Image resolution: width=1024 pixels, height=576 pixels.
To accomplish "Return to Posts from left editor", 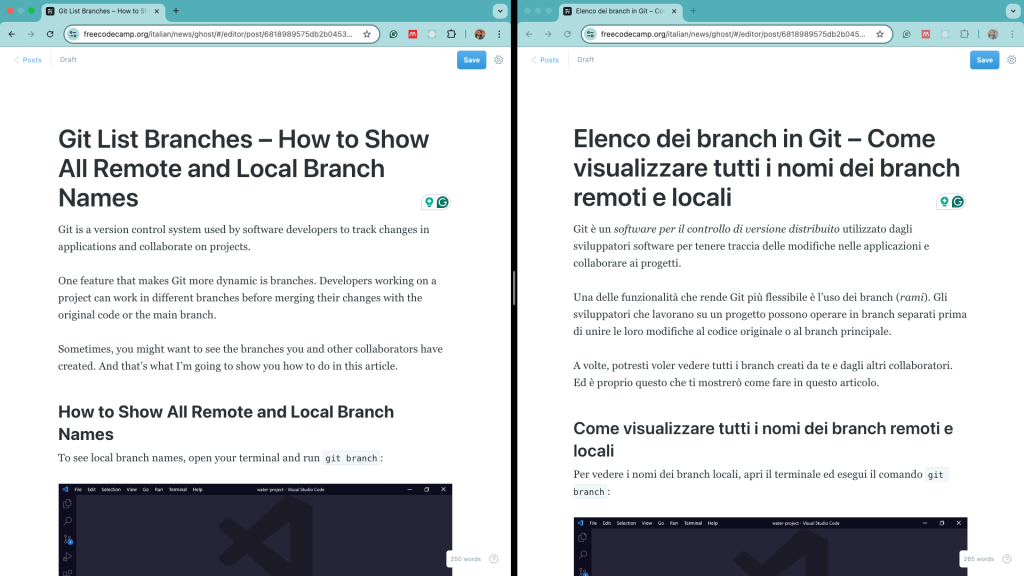I will (28, 59).
